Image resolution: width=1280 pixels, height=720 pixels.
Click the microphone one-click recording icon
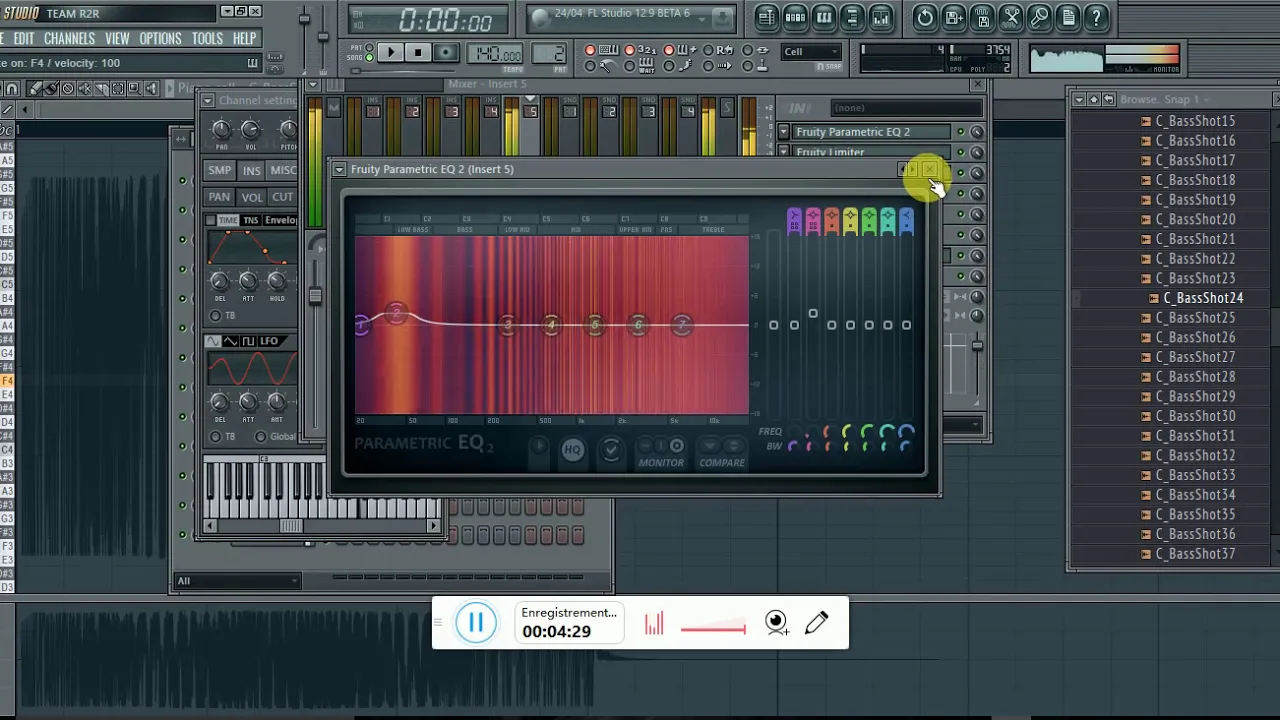click(x=1040, y=17)
